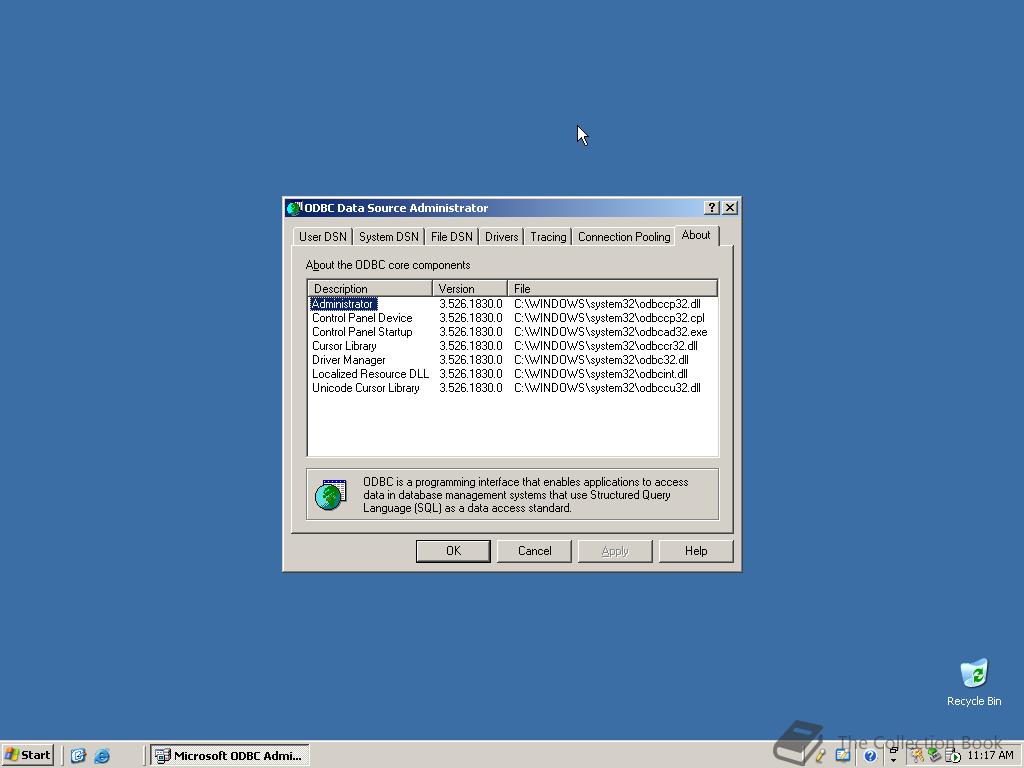The image size is (1024, 768).
Task: Click the OK button
Action: 453,551
